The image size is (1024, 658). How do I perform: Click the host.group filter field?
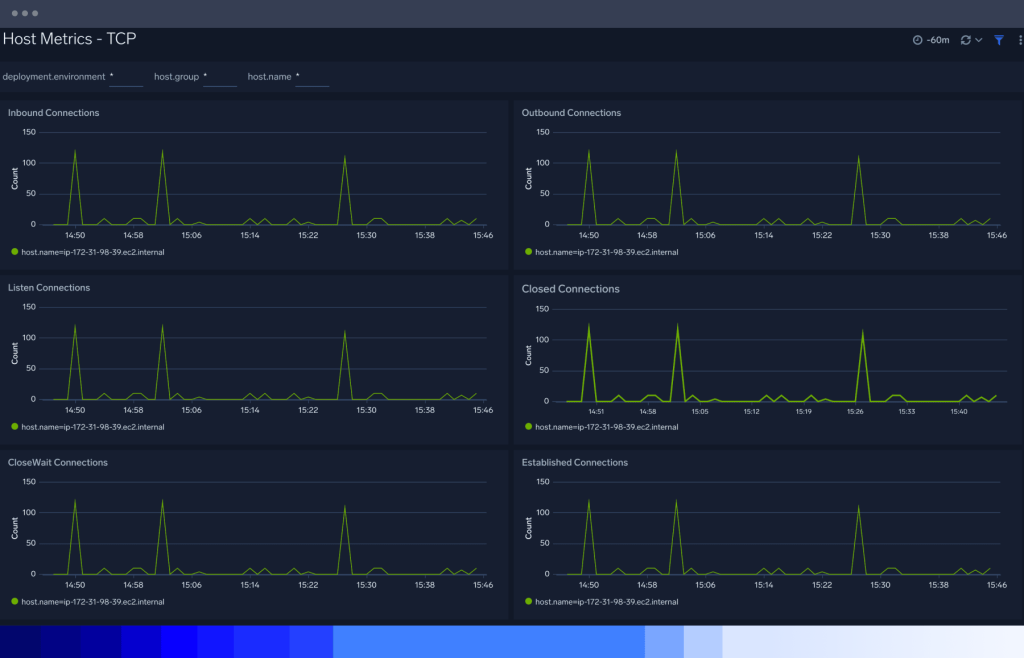click(220, 77)
